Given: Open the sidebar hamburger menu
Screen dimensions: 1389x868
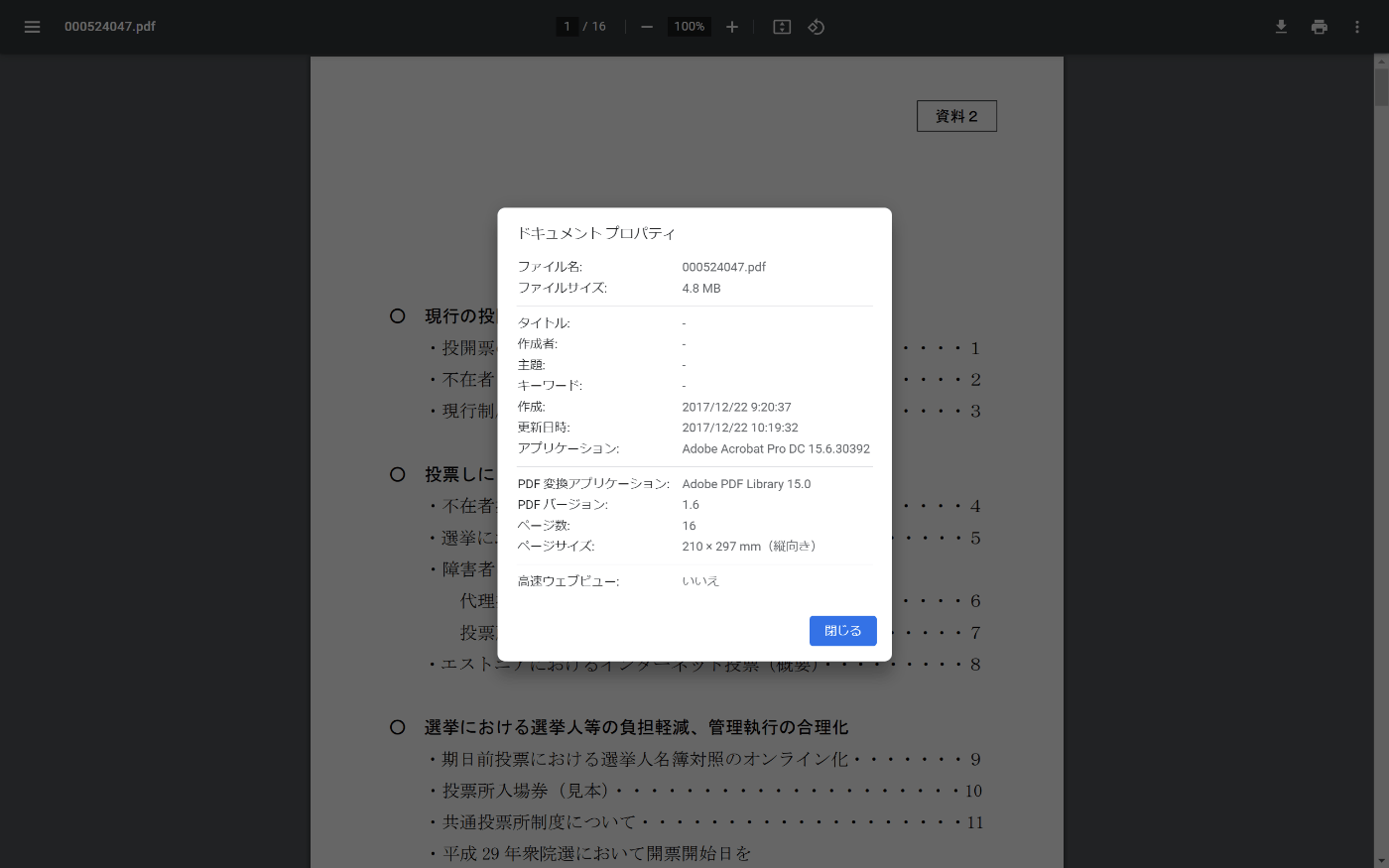Looking at the screenshot, I should 32,27.
